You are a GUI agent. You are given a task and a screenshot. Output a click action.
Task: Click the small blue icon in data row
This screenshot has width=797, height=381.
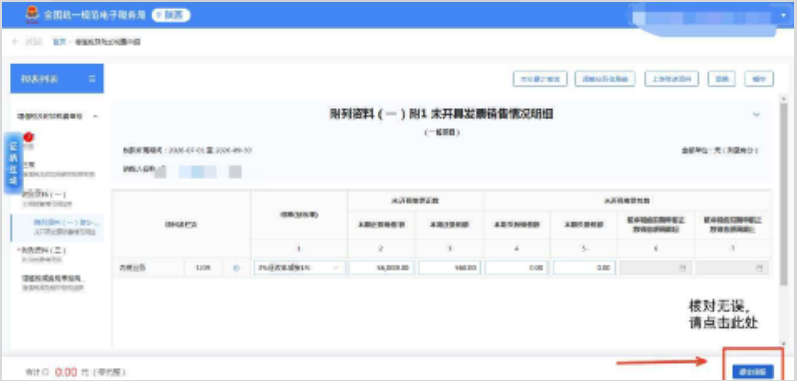tap(236, 268)
